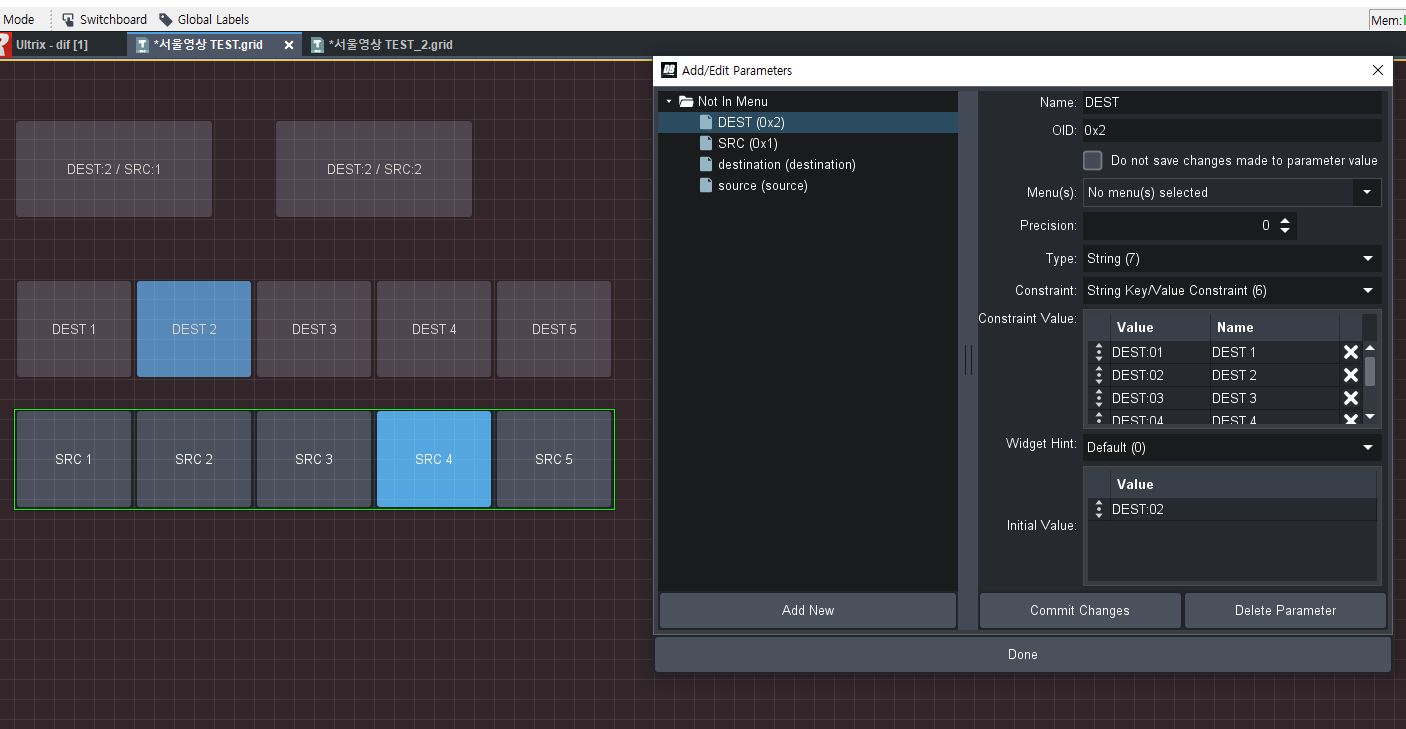Remove the DEST:02 constraint entry
1406x729 pixels.
(1350, 375)
